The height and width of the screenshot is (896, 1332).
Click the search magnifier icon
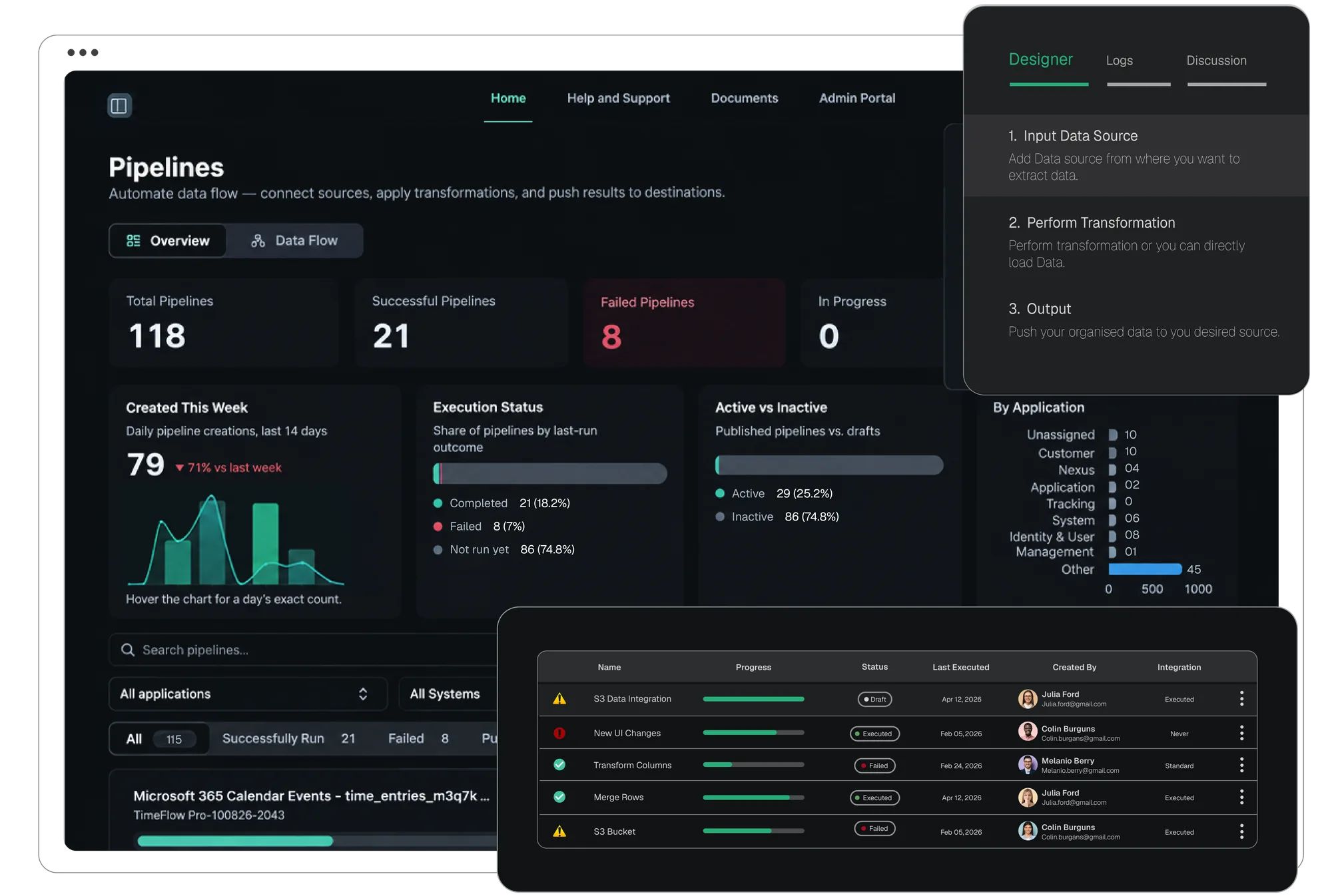tap(127, 650)
